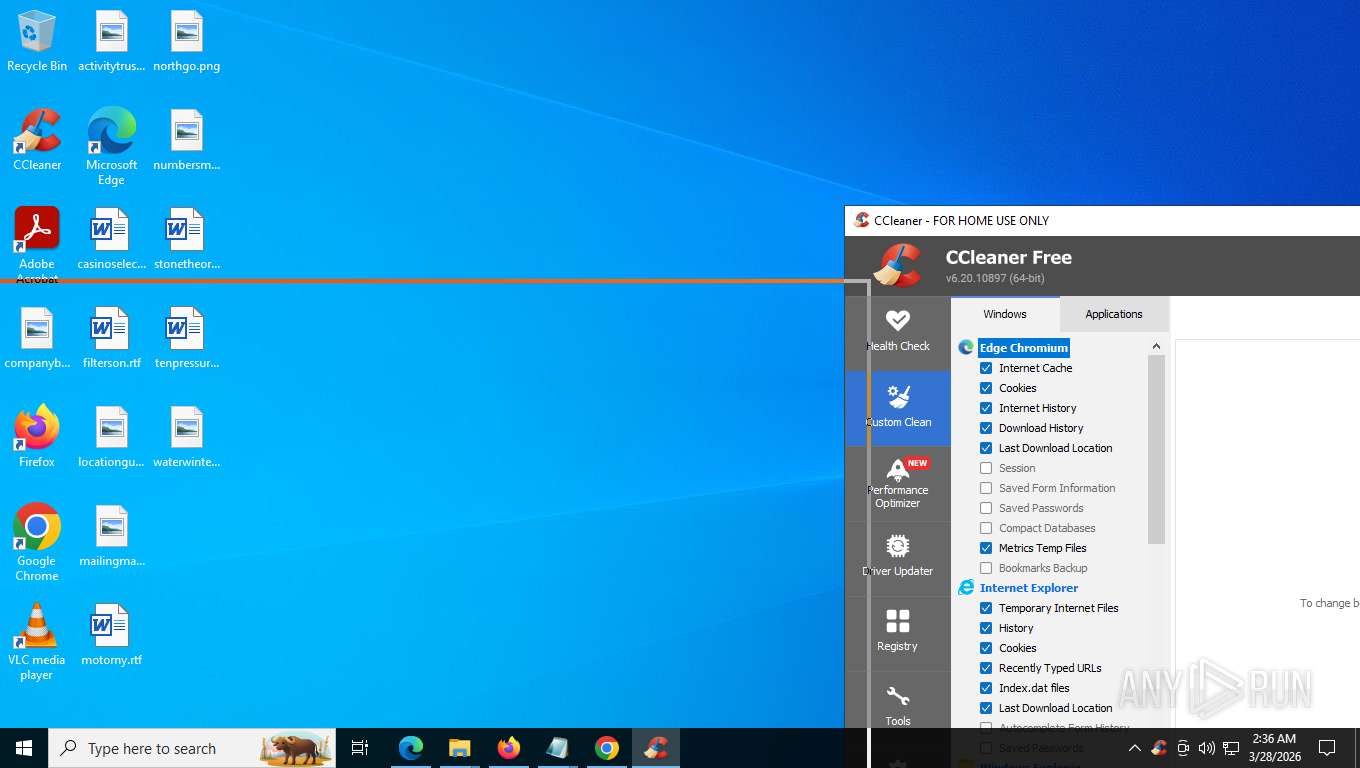This screenshot has width=1360, height=768.
Task: Uncheck Temporary Internet Files
Action: point(986,608)
